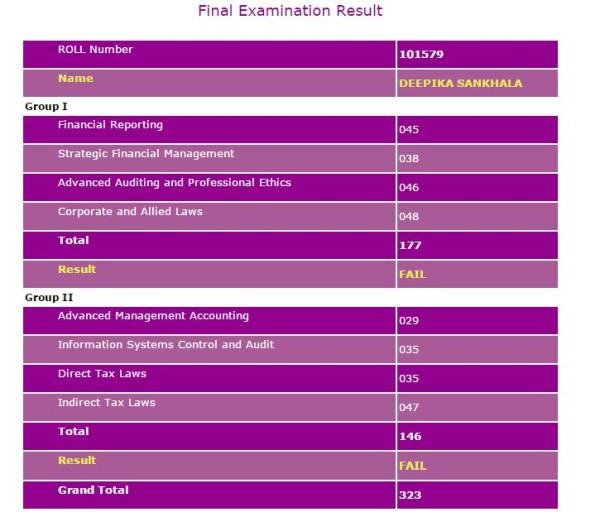Select the Advanced Management Accounting label
This screenshot has height=512, width=600.
(x=153, y=317)
